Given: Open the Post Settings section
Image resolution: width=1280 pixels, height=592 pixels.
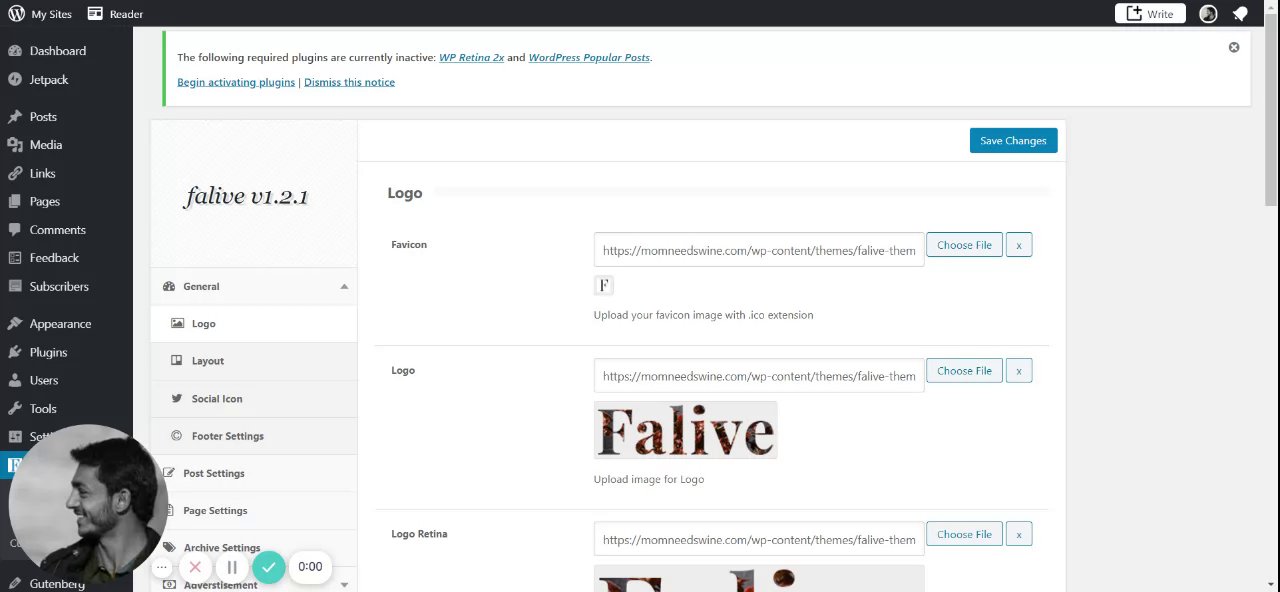Looking at the screenshot, I should (254, 474).
